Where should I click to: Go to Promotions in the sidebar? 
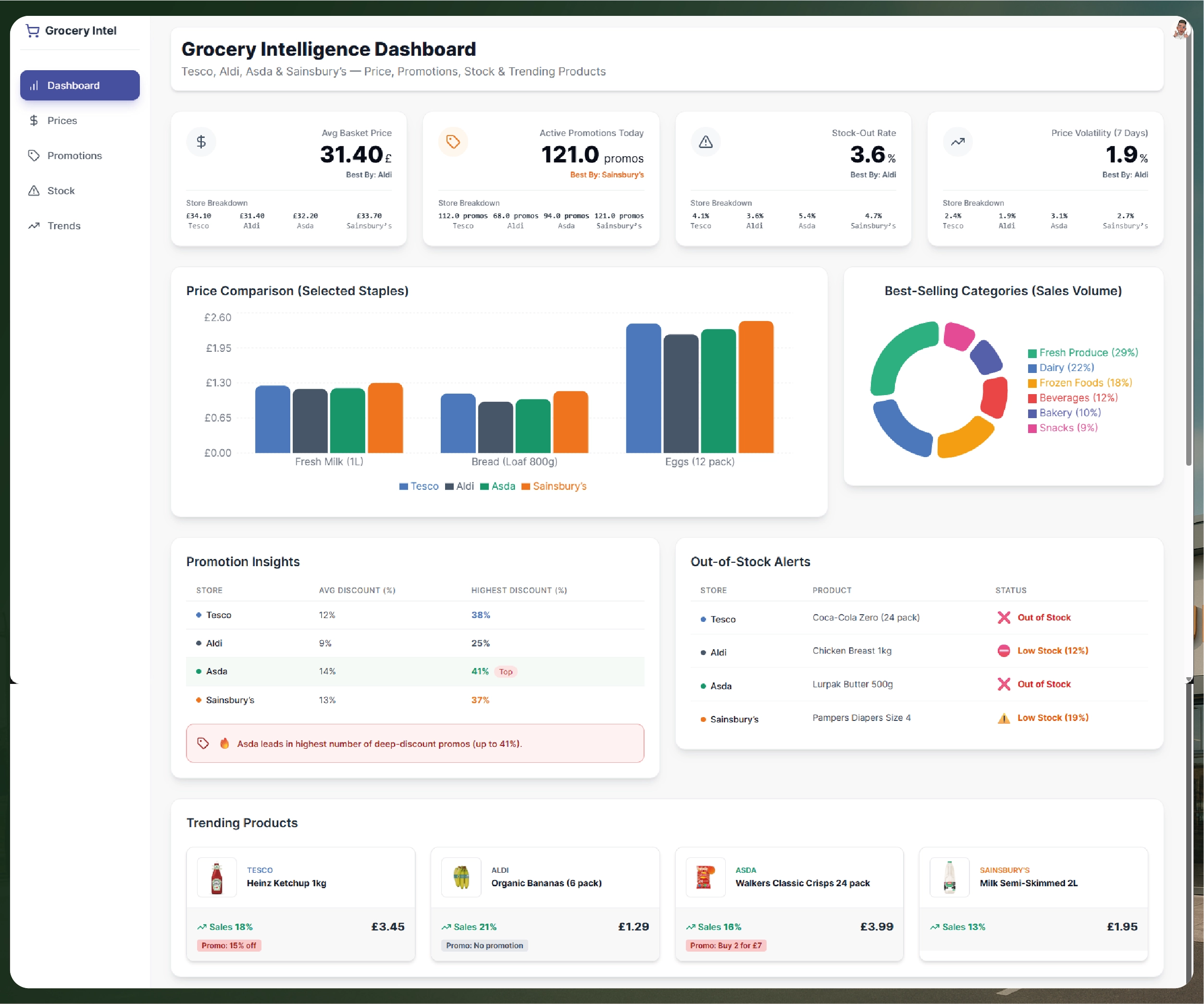click(x=74, y=155)
